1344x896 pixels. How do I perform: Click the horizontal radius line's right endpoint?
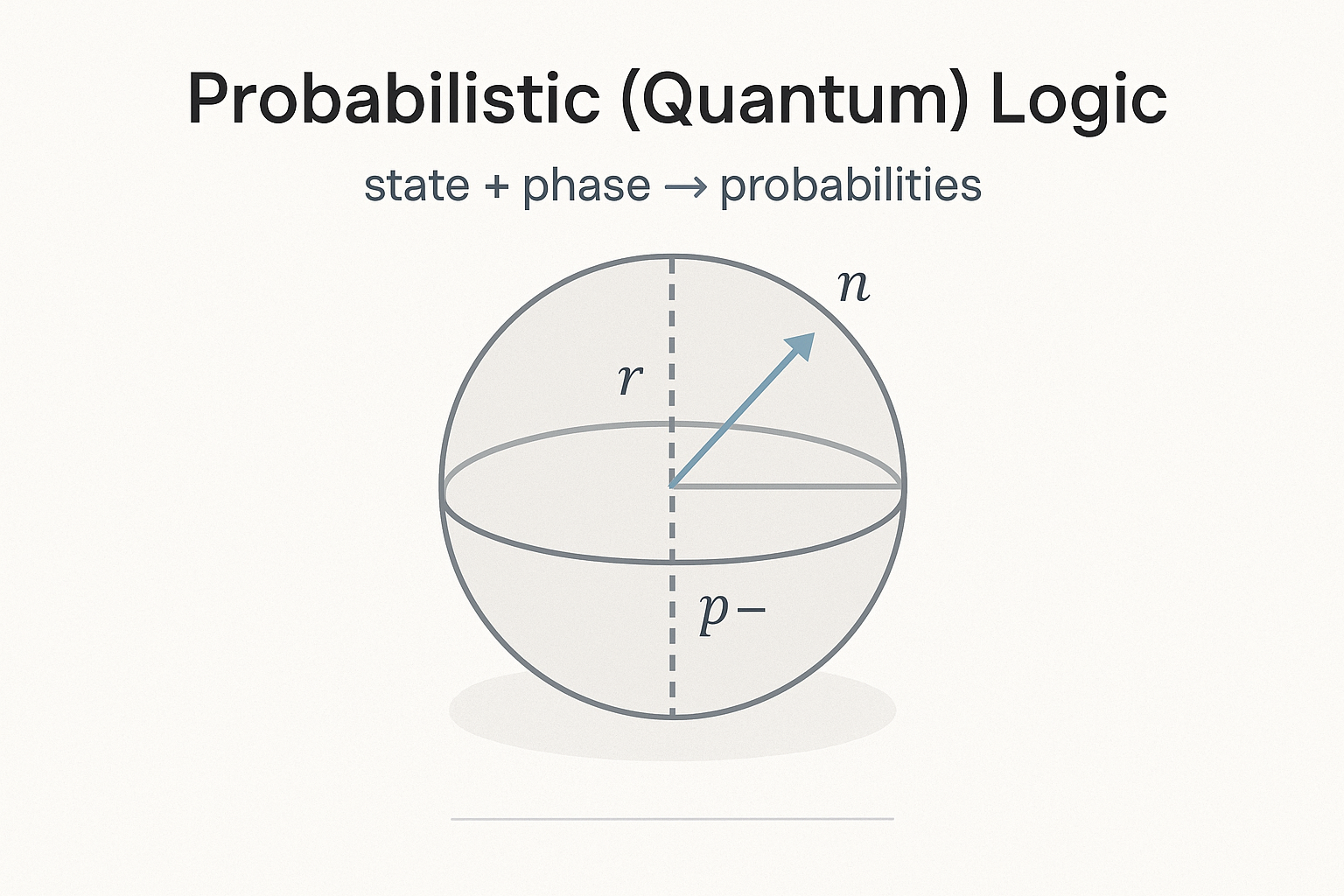click(901, 486)
